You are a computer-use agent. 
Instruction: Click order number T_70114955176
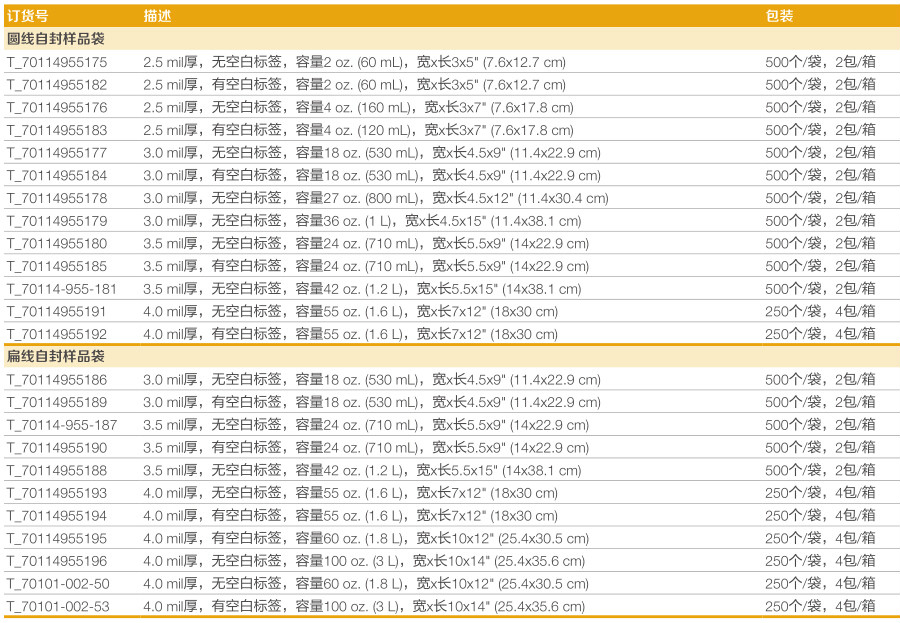[x=57, y=107]
